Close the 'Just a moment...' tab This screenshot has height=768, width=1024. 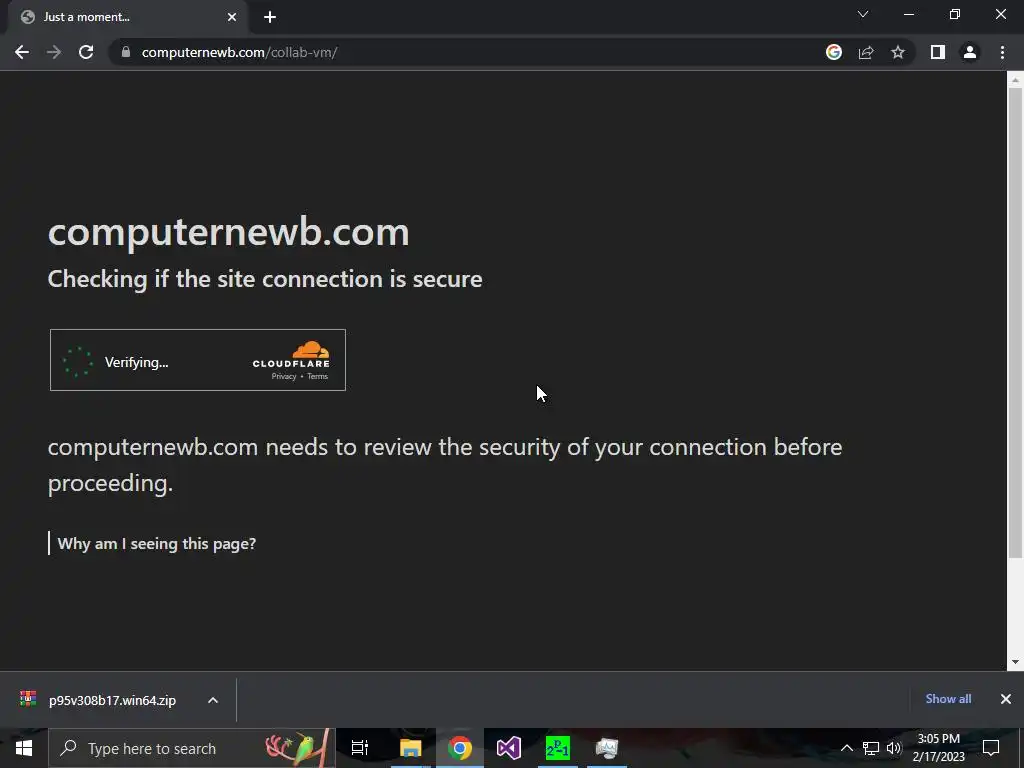pos(232,17)
